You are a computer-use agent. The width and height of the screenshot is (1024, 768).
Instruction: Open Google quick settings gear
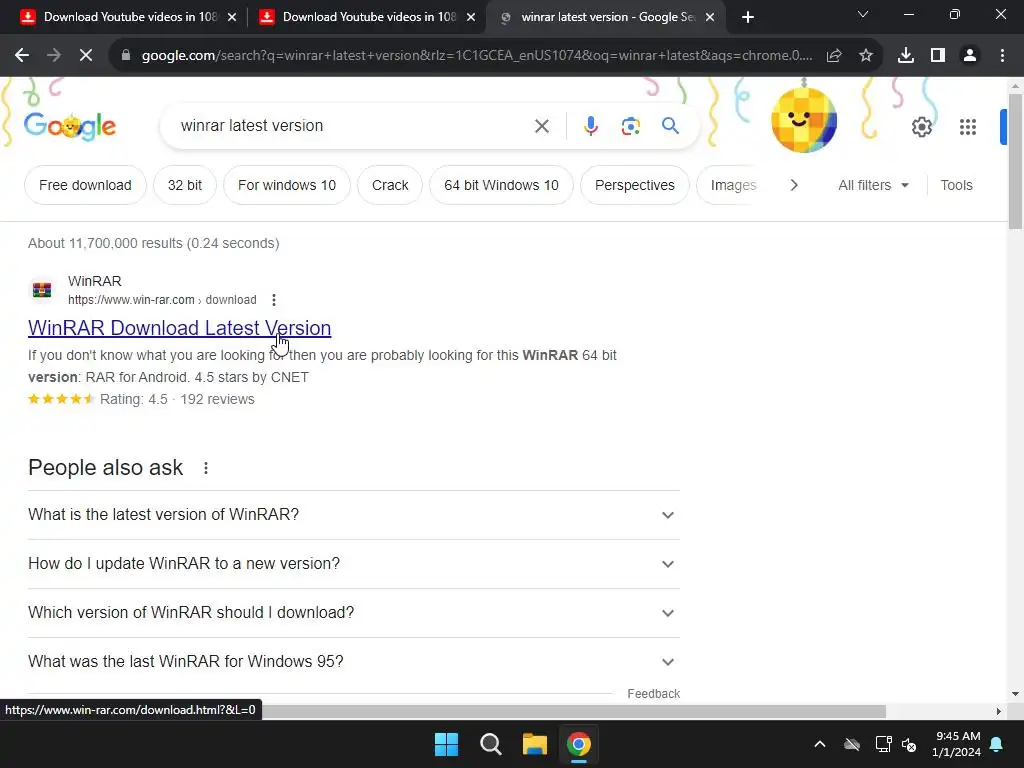921,127
